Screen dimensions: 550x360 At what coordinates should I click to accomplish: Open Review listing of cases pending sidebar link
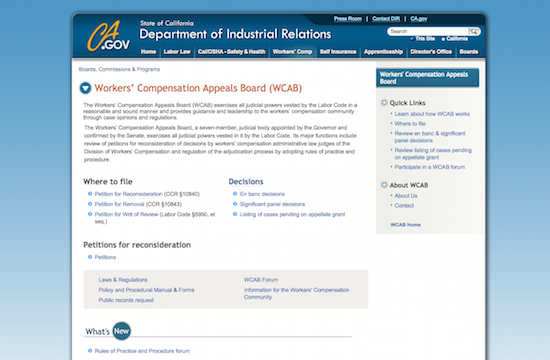(433, 154)
